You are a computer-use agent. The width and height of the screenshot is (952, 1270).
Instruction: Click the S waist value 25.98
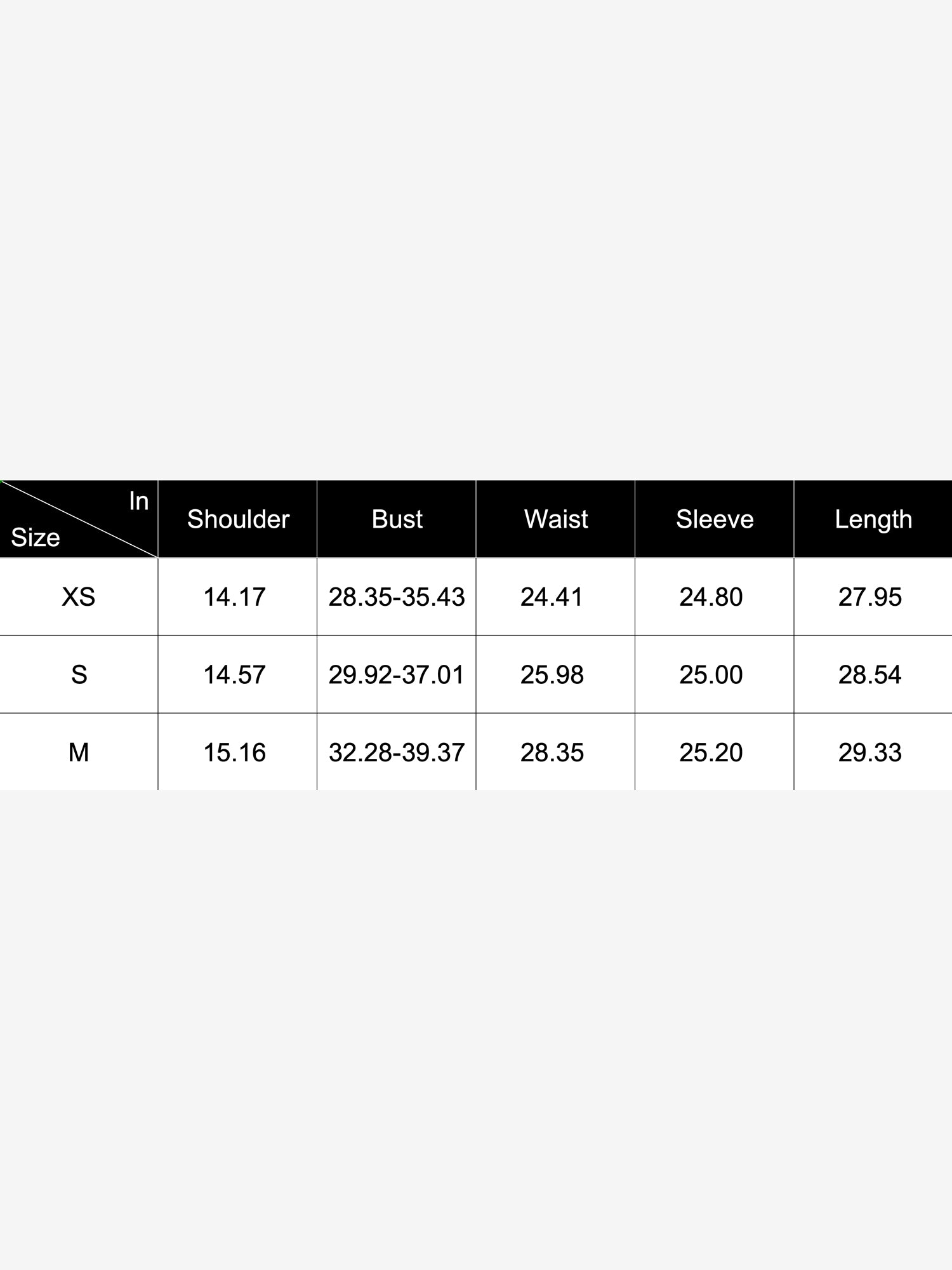pyautogui.click(x=552, y=674)
